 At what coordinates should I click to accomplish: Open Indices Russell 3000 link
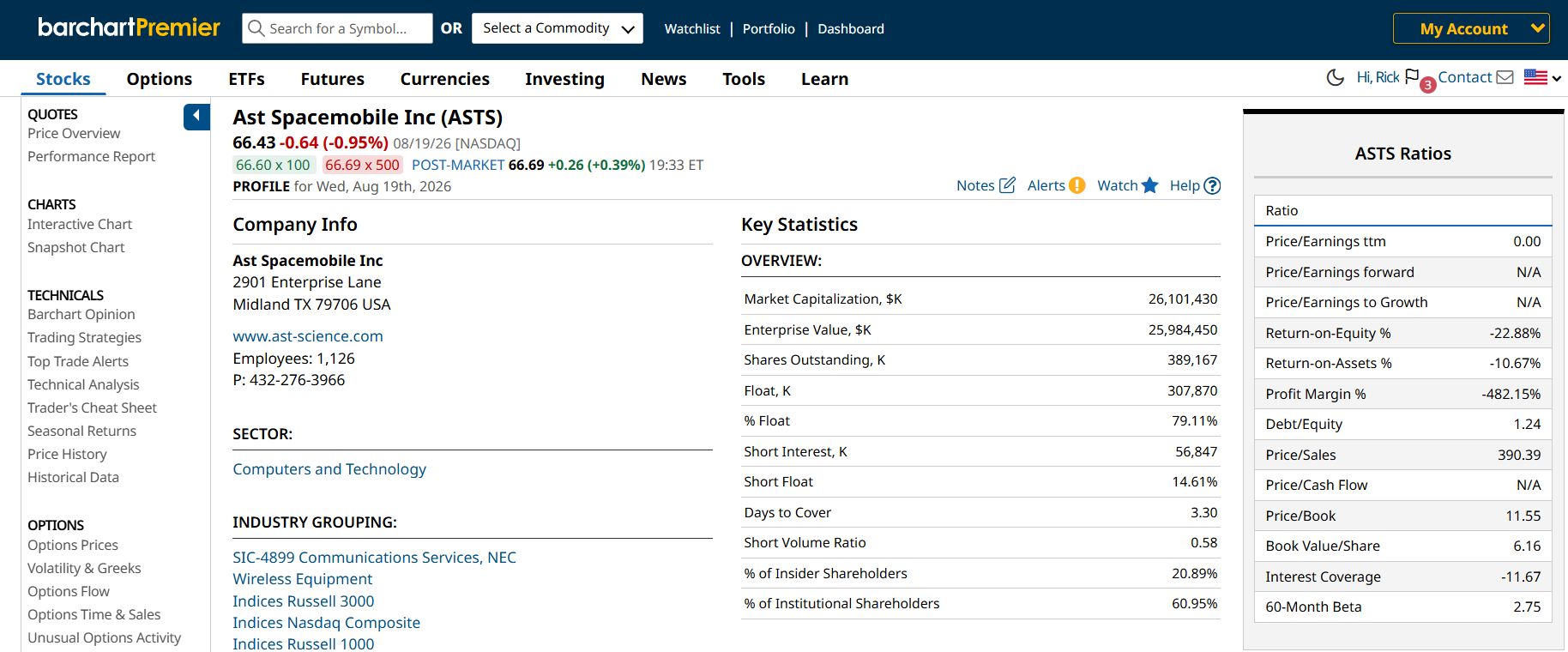click(x=303, y=601)
